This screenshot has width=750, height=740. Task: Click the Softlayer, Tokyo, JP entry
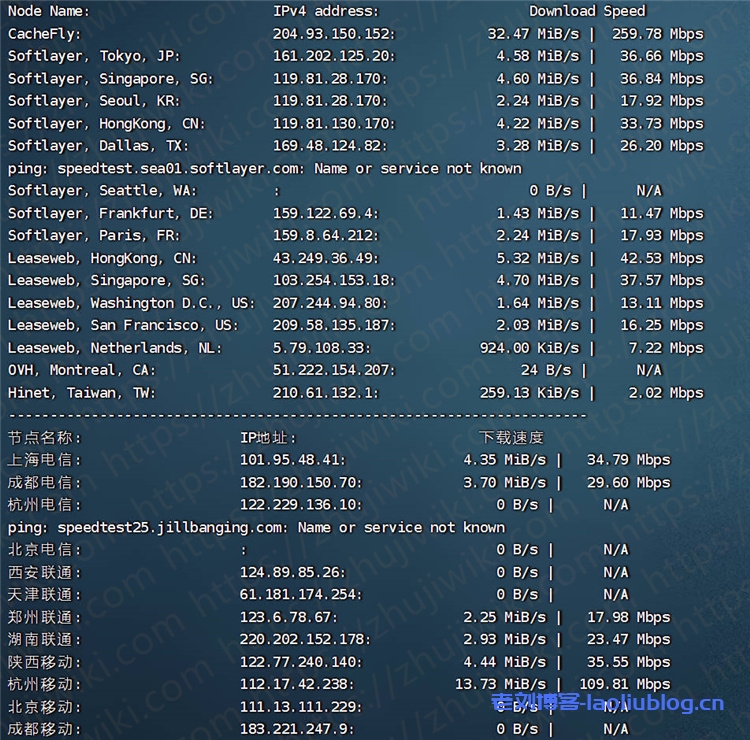click(94, 56)
